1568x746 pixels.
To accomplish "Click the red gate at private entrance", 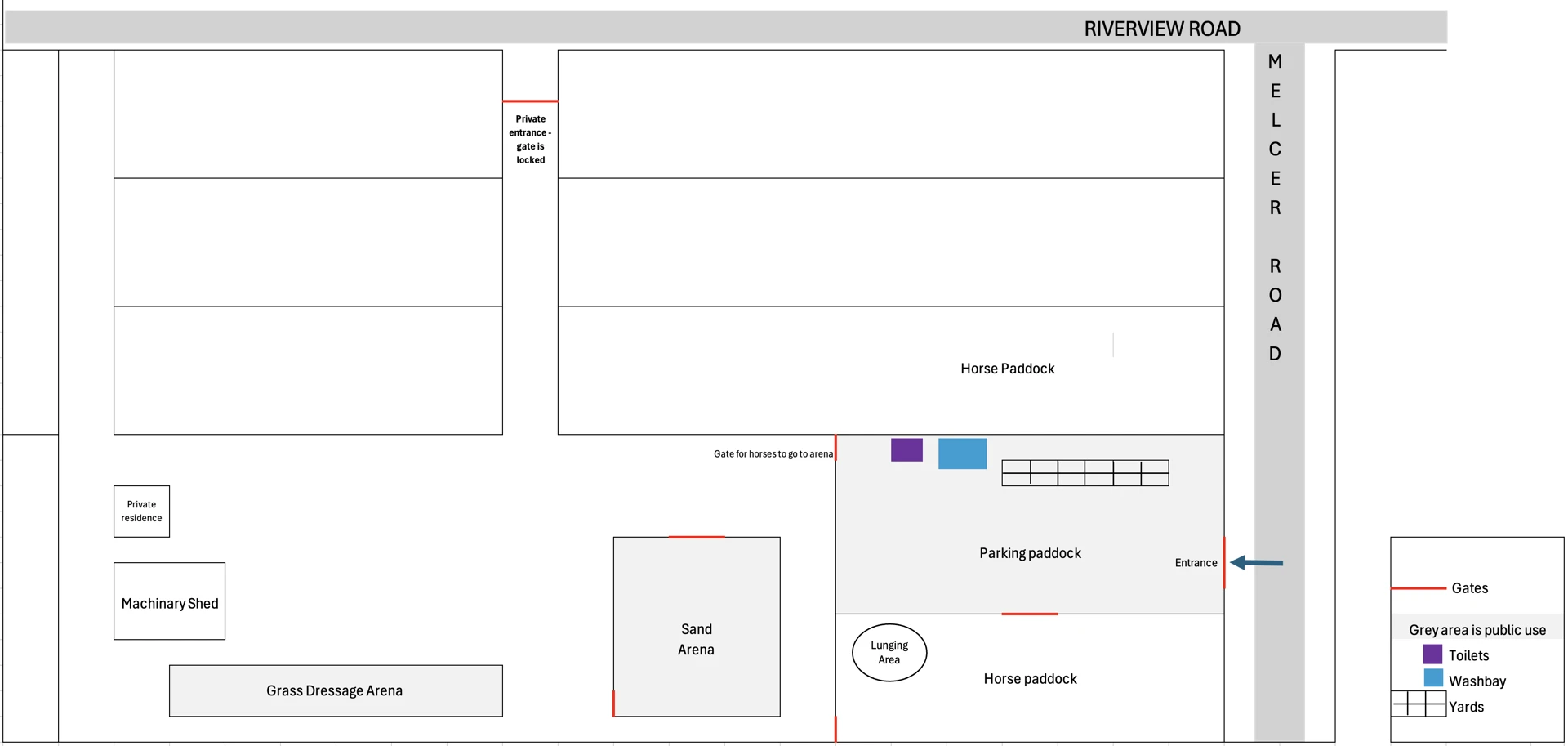I will click(530, 101).
